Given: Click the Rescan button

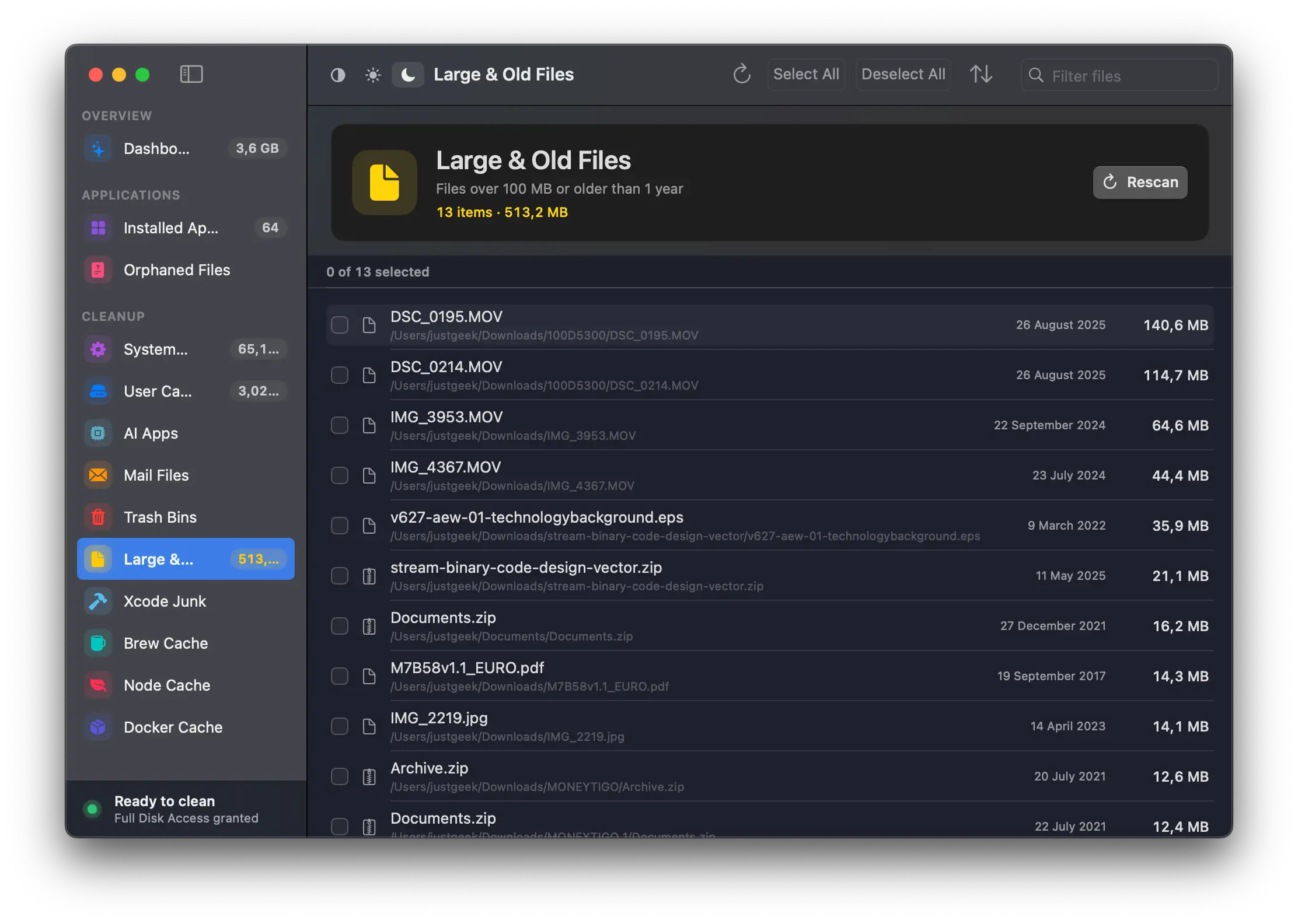Looking at the screenshot, I should pos(1140,183).
